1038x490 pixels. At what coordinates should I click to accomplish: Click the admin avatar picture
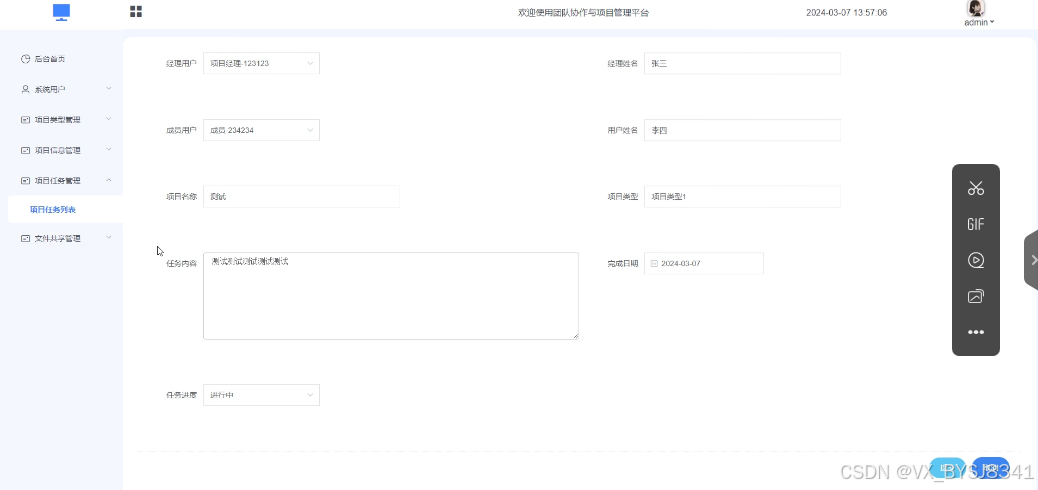[975, 8]
